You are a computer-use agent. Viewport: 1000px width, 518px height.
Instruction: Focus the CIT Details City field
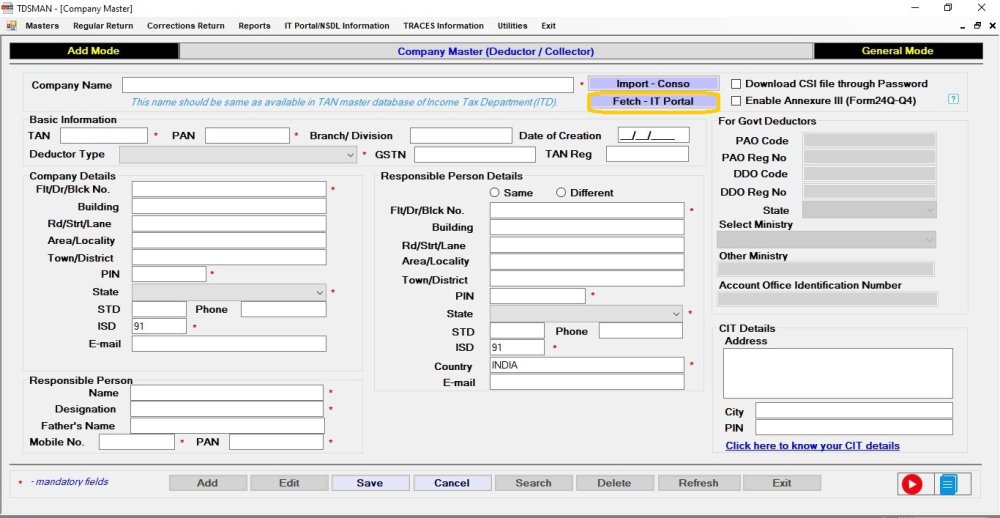tap(854, 411)
